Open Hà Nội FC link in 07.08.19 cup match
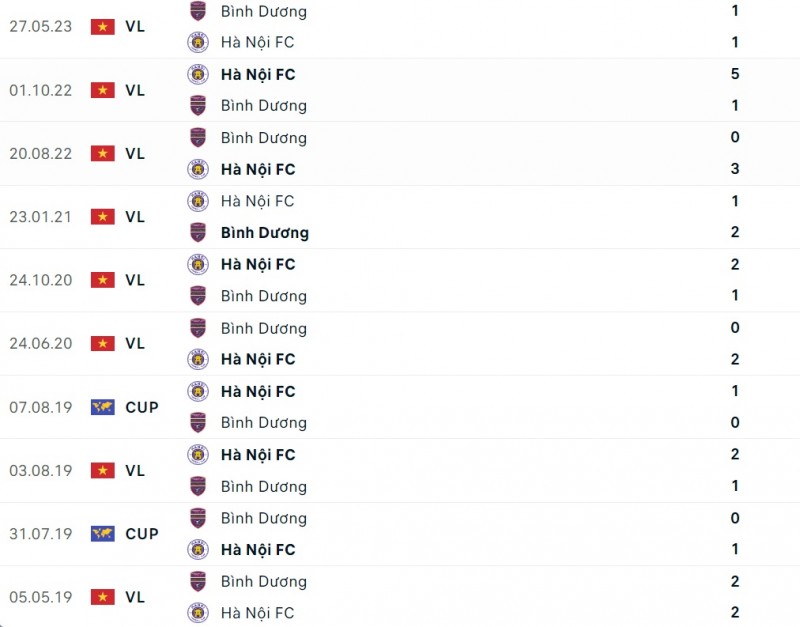 tap(258, 392)
